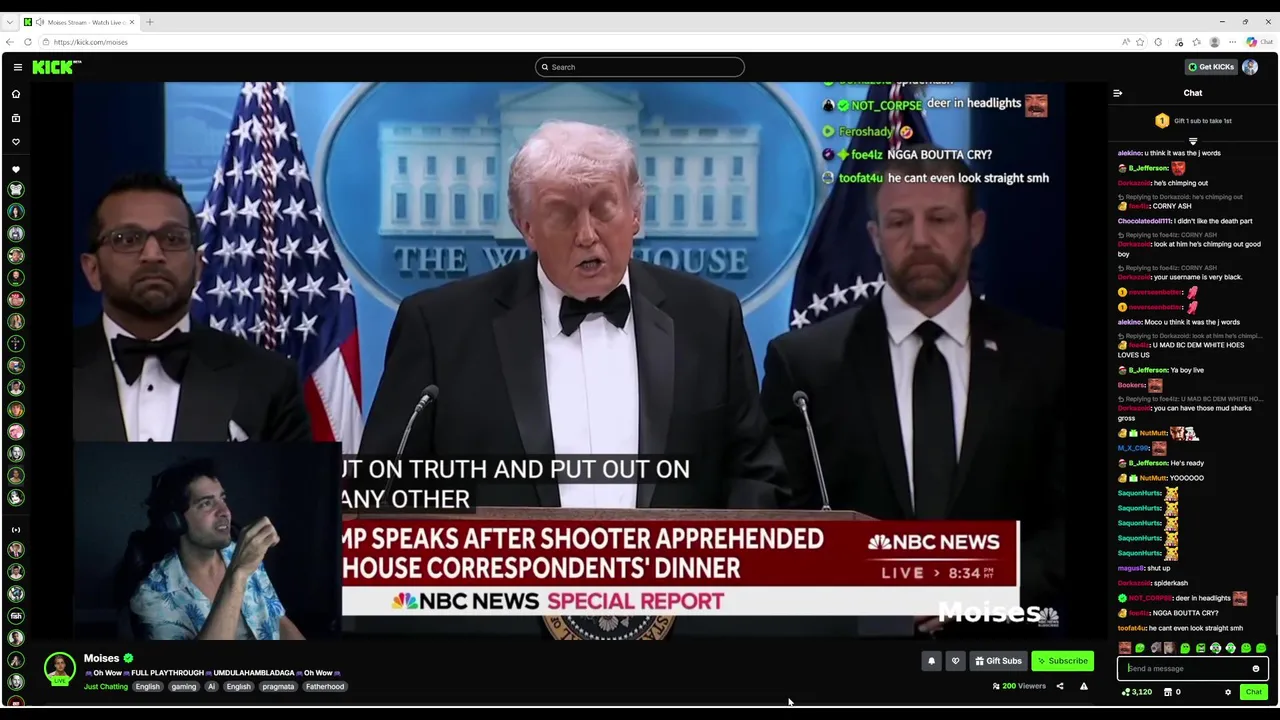Refresh the browser page
Viewport: 1280px width, 720px height.
point(28,42)
